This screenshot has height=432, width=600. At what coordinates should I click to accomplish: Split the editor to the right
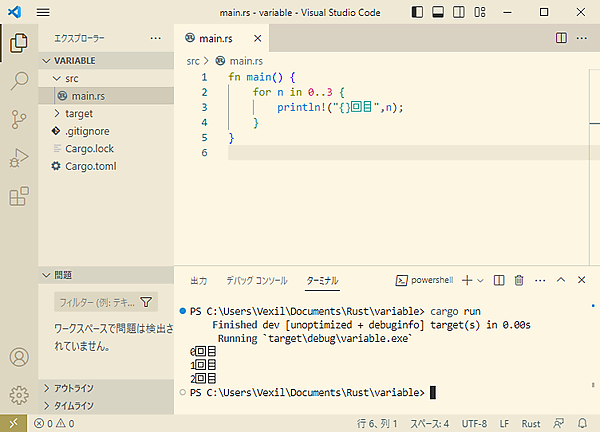pos(561,38)
